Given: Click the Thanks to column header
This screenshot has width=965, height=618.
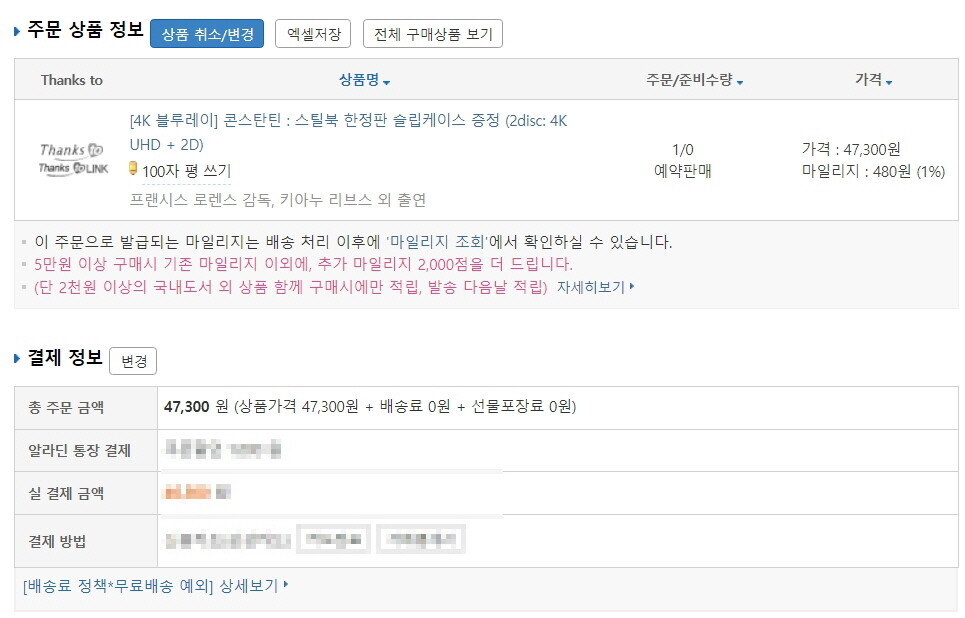Looking at the screenshot, I should pyautogui.click(x=71, y=80).
